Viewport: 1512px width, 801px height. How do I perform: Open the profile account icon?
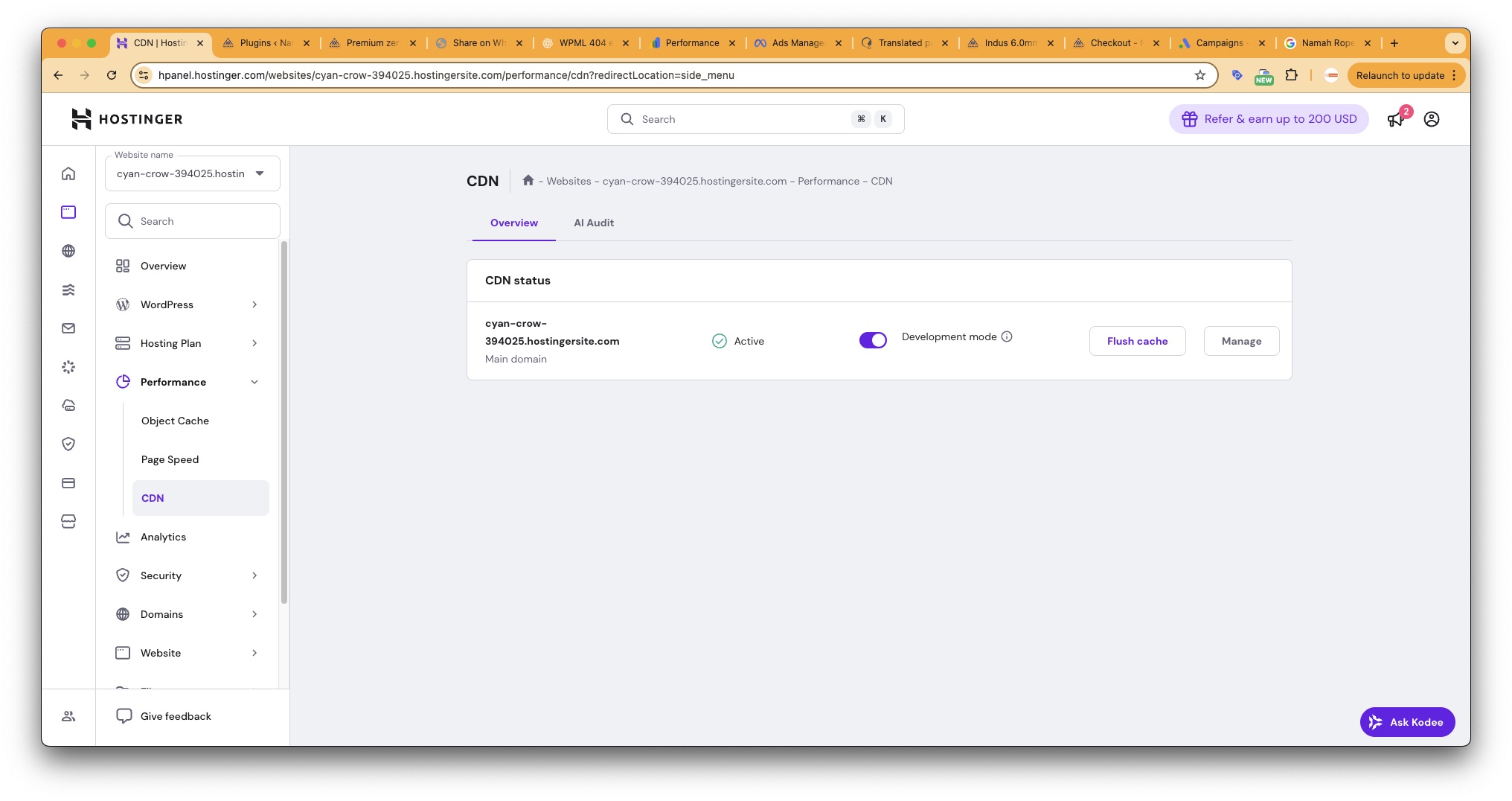click(x=1432, y=119)
